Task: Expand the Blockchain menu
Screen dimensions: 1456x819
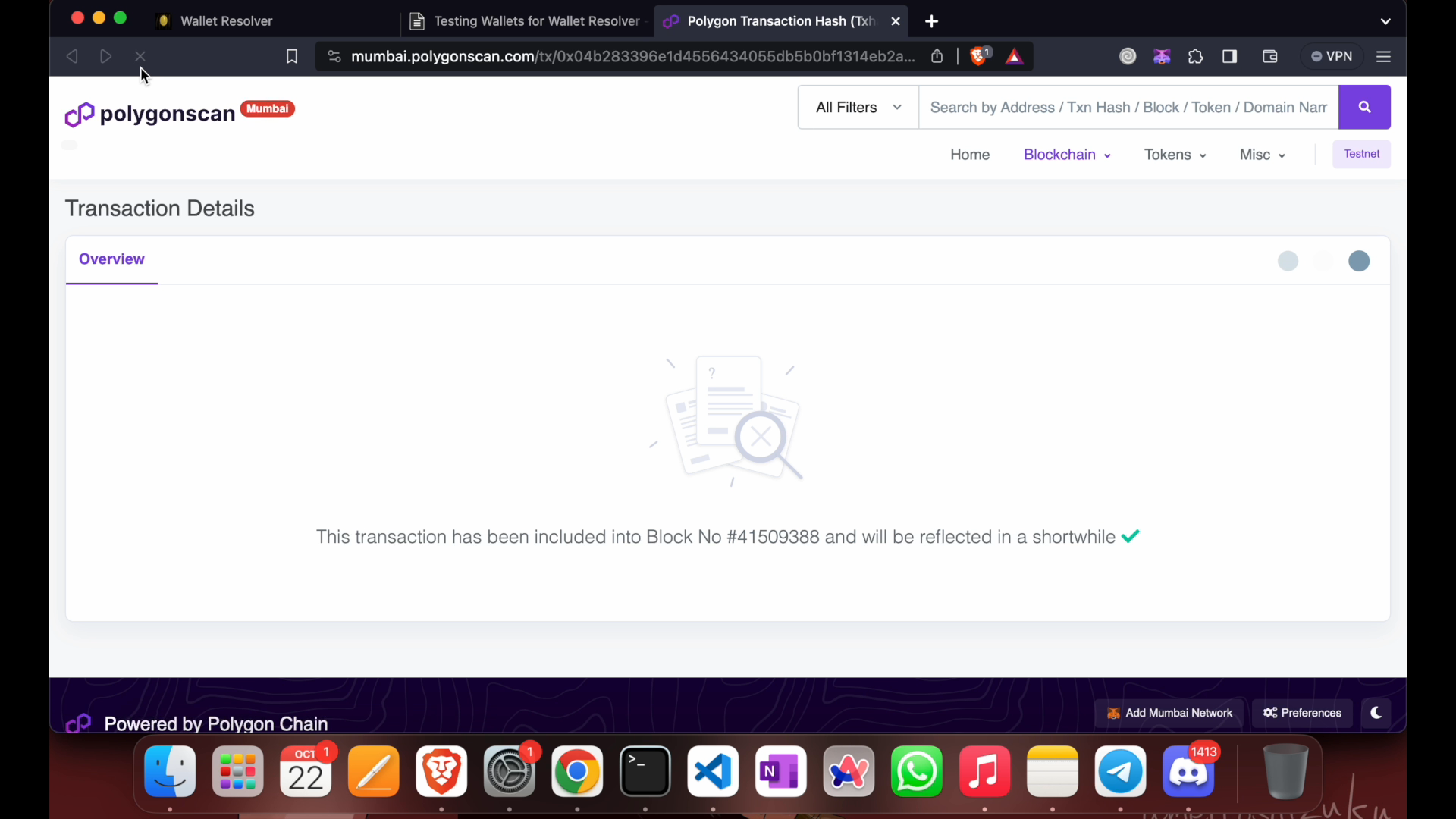Action: click(x=1067, y=155)
